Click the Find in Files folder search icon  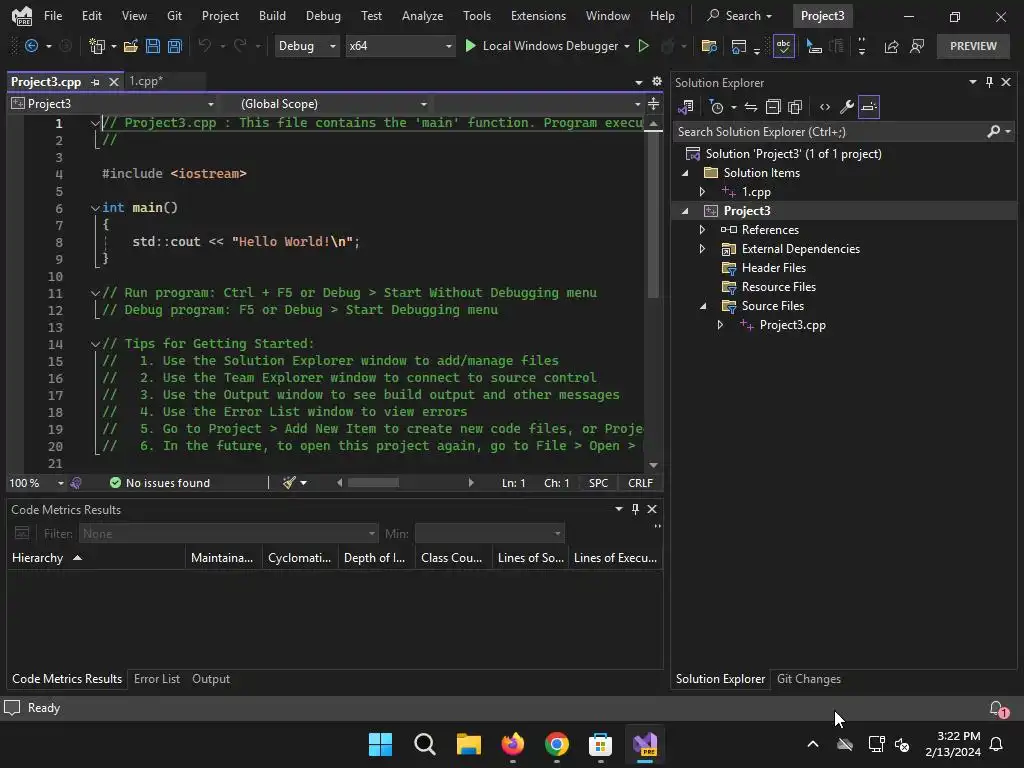pos(709,46)
